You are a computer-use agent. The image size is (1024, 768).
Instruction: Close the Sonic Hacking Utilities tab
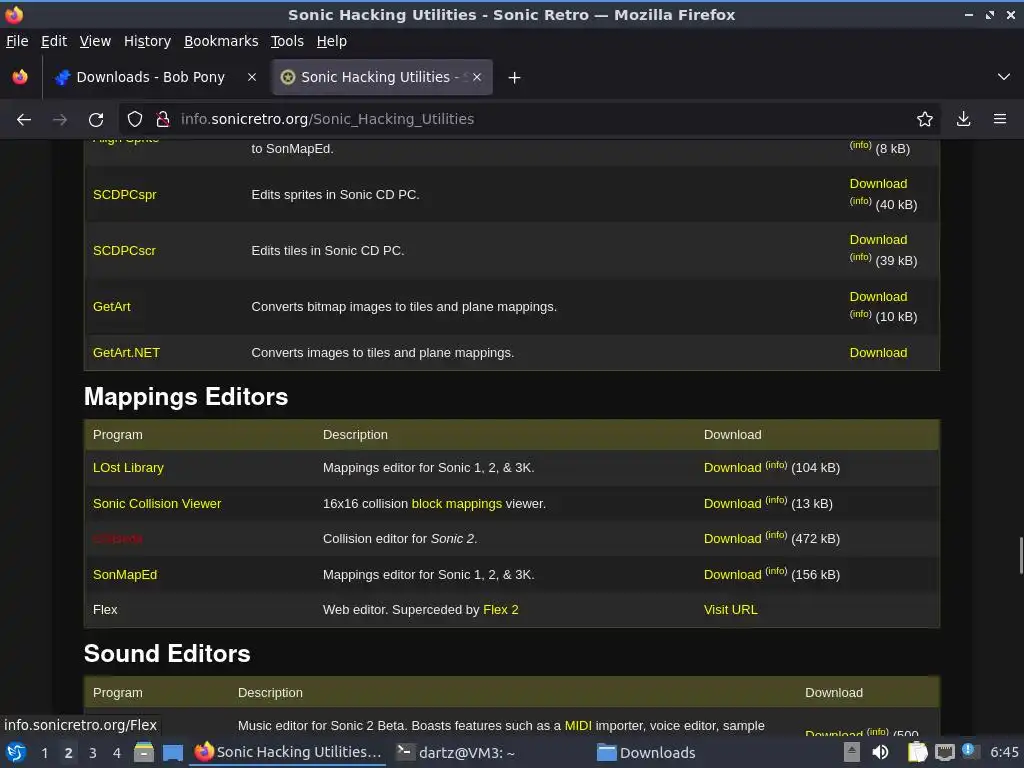[x=477, y=77]
